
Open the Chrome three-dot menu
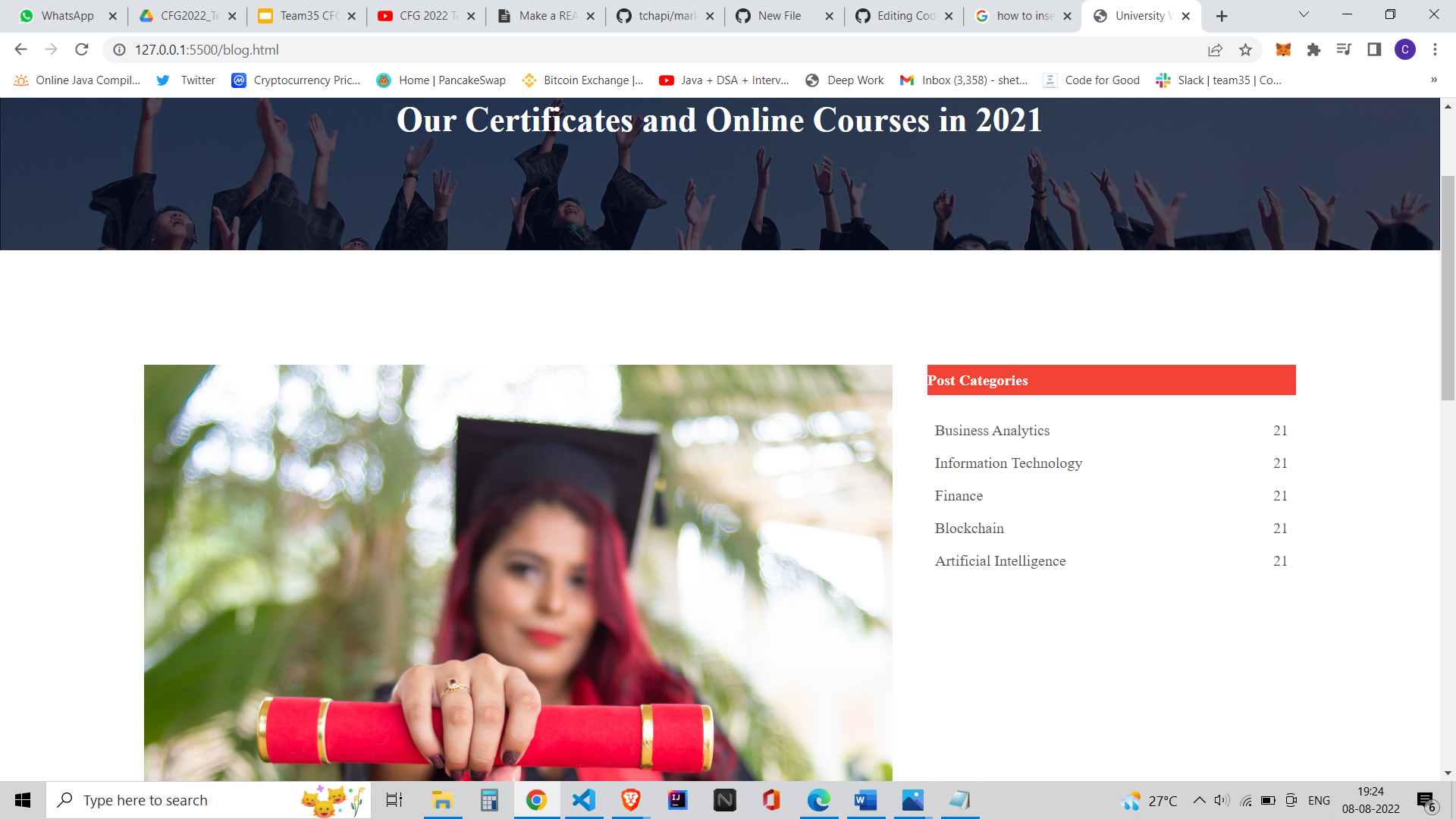1435,49
